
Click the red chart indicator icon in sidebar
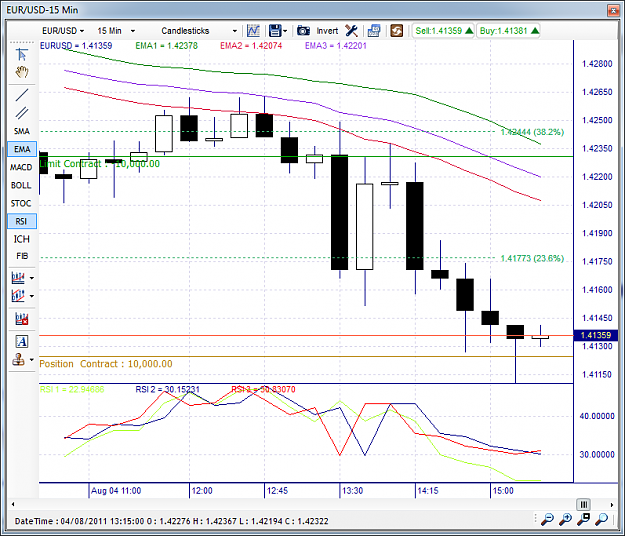[x=18, y=296]
